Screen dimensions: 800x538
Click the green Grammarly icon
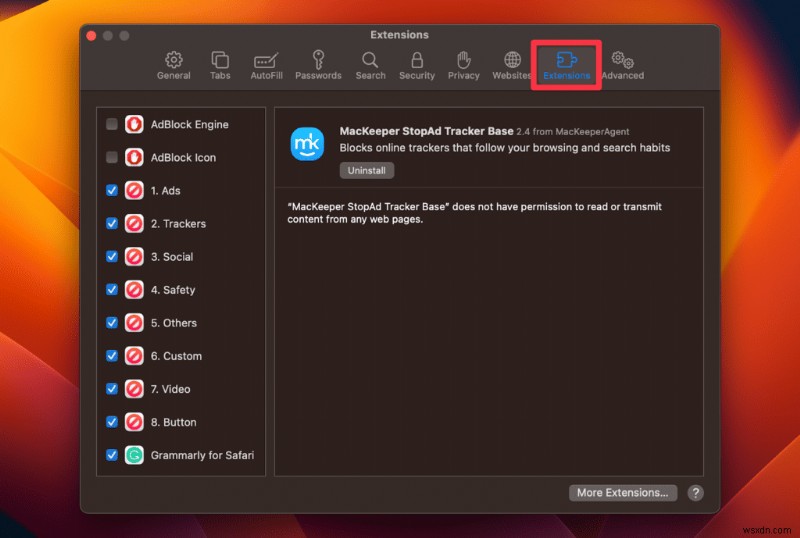click(x=134, y=455)
